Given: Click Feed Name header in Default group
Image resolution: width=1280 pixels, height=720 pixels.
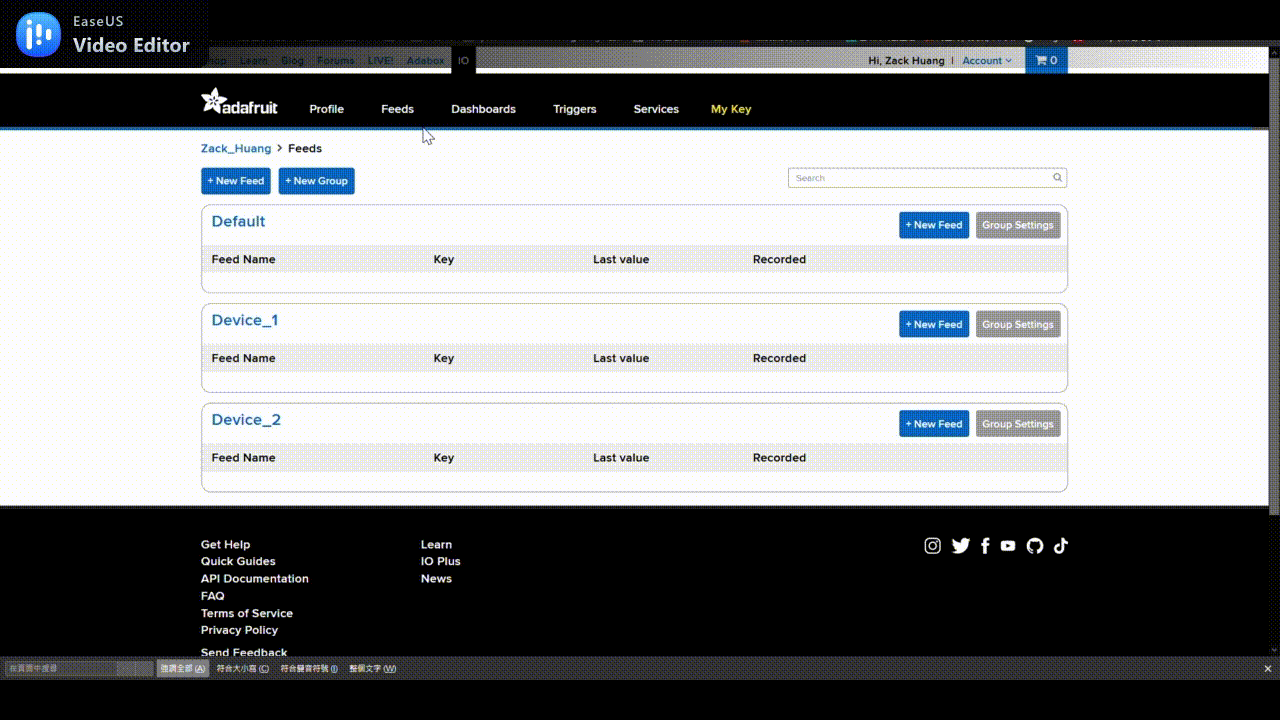Looking at the screenshot, I should click(243, 259).
